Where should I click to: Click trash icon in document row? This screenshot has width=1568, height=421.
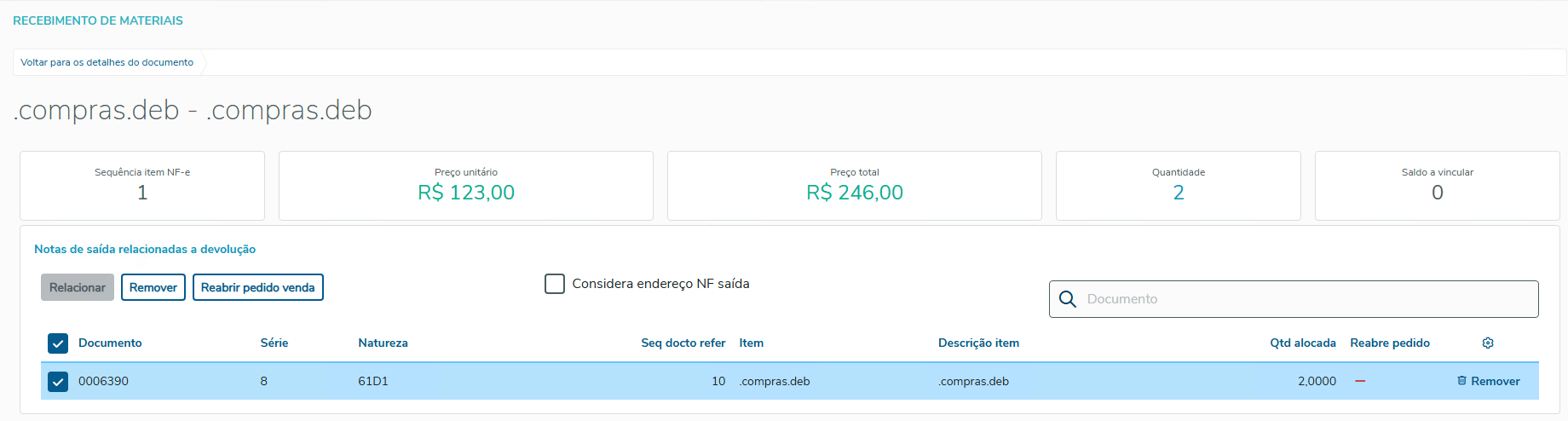[1461, 381]
